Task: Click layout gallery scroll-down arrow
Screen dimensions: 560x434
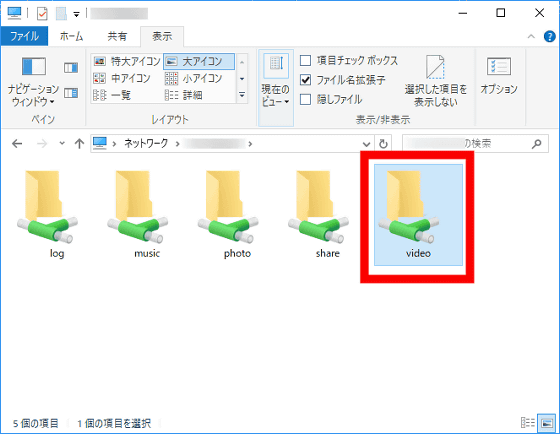Action: coord(242,79)
